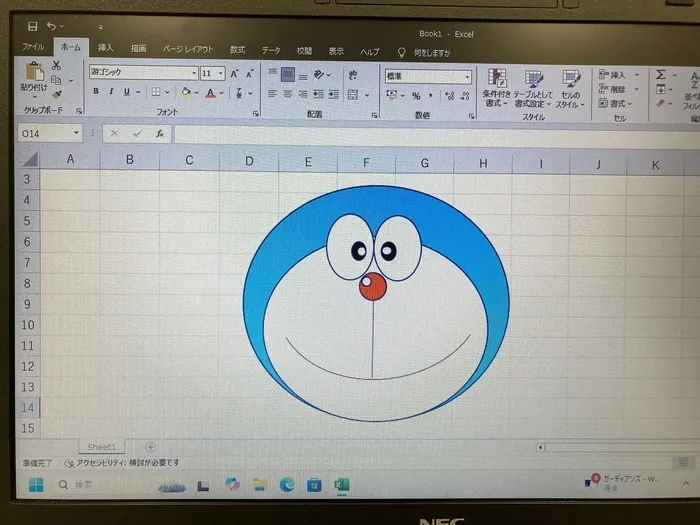Toggle Top Align for cells

coord(273,73)
